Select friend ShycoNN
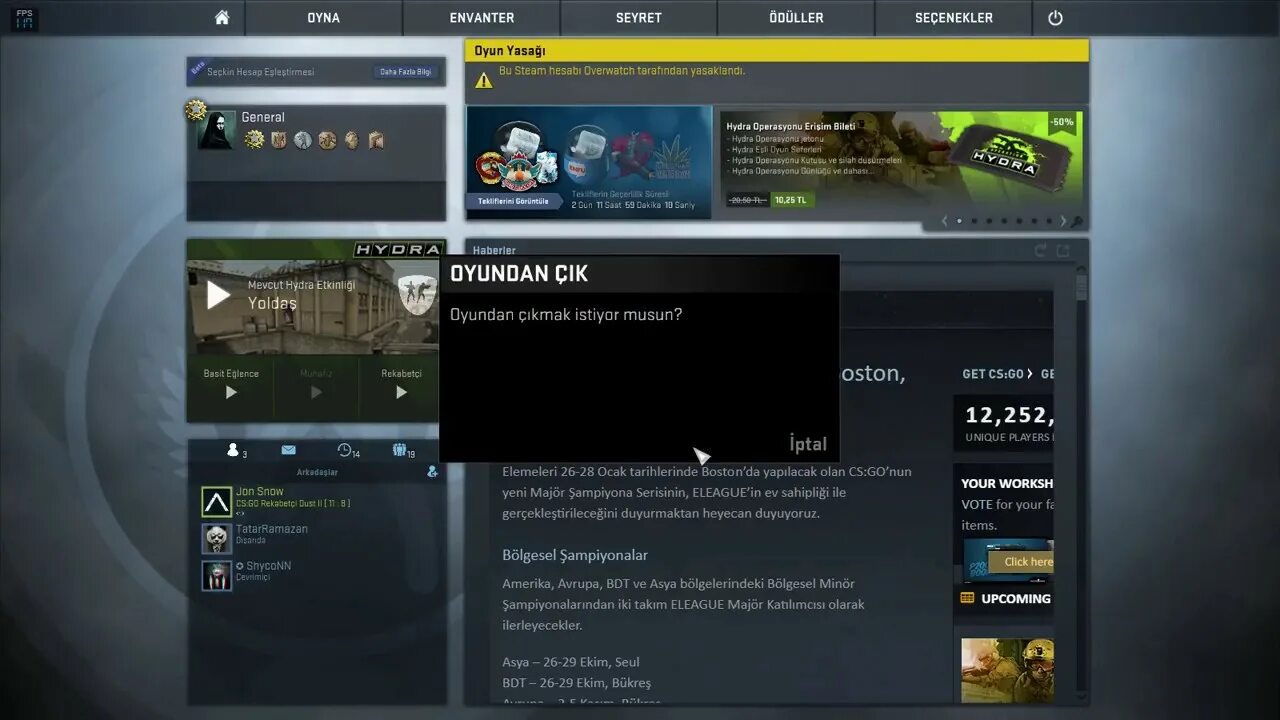Image resolution: width=1280 pixels, height=720 pixels. click(x=318, y=576)
